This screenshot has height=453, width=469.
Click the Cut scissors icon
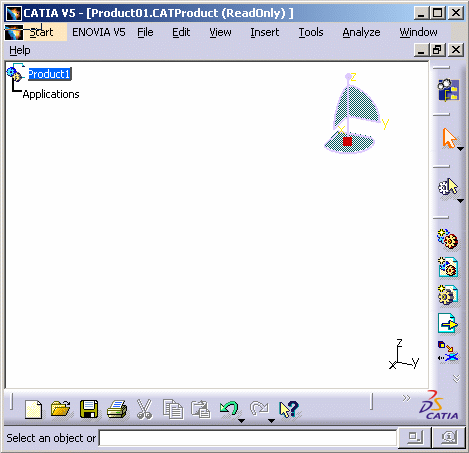coord(145,409)
